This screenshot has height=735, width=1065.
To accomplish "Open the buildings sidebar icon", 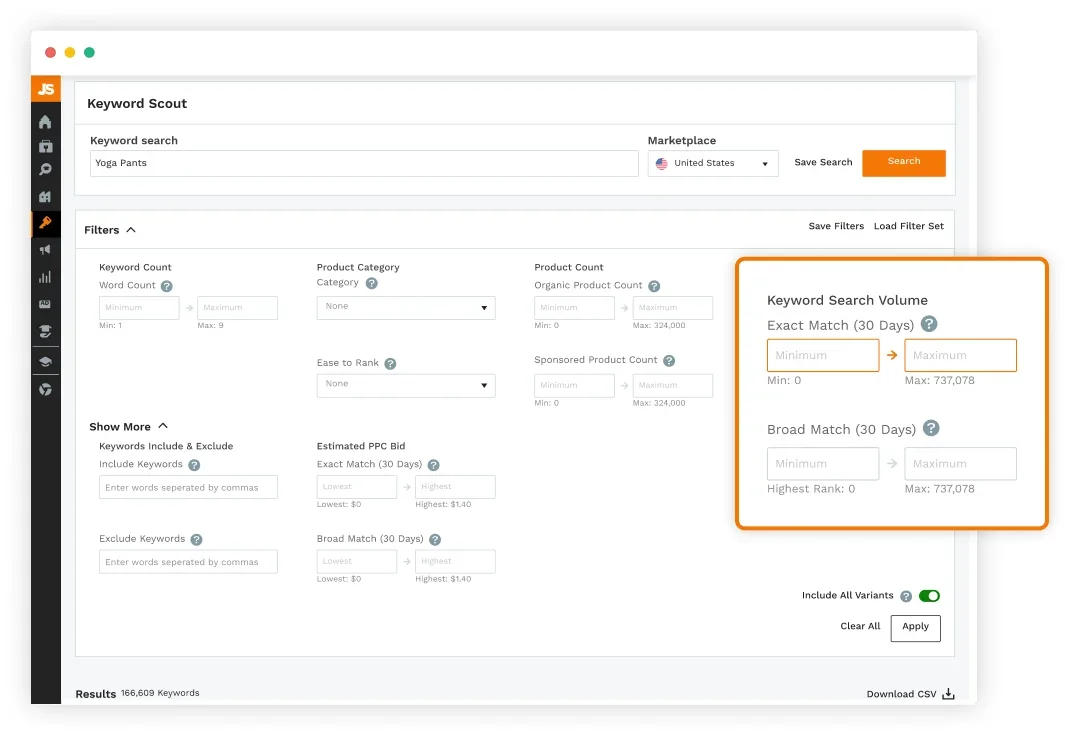I will pos(45,197).
